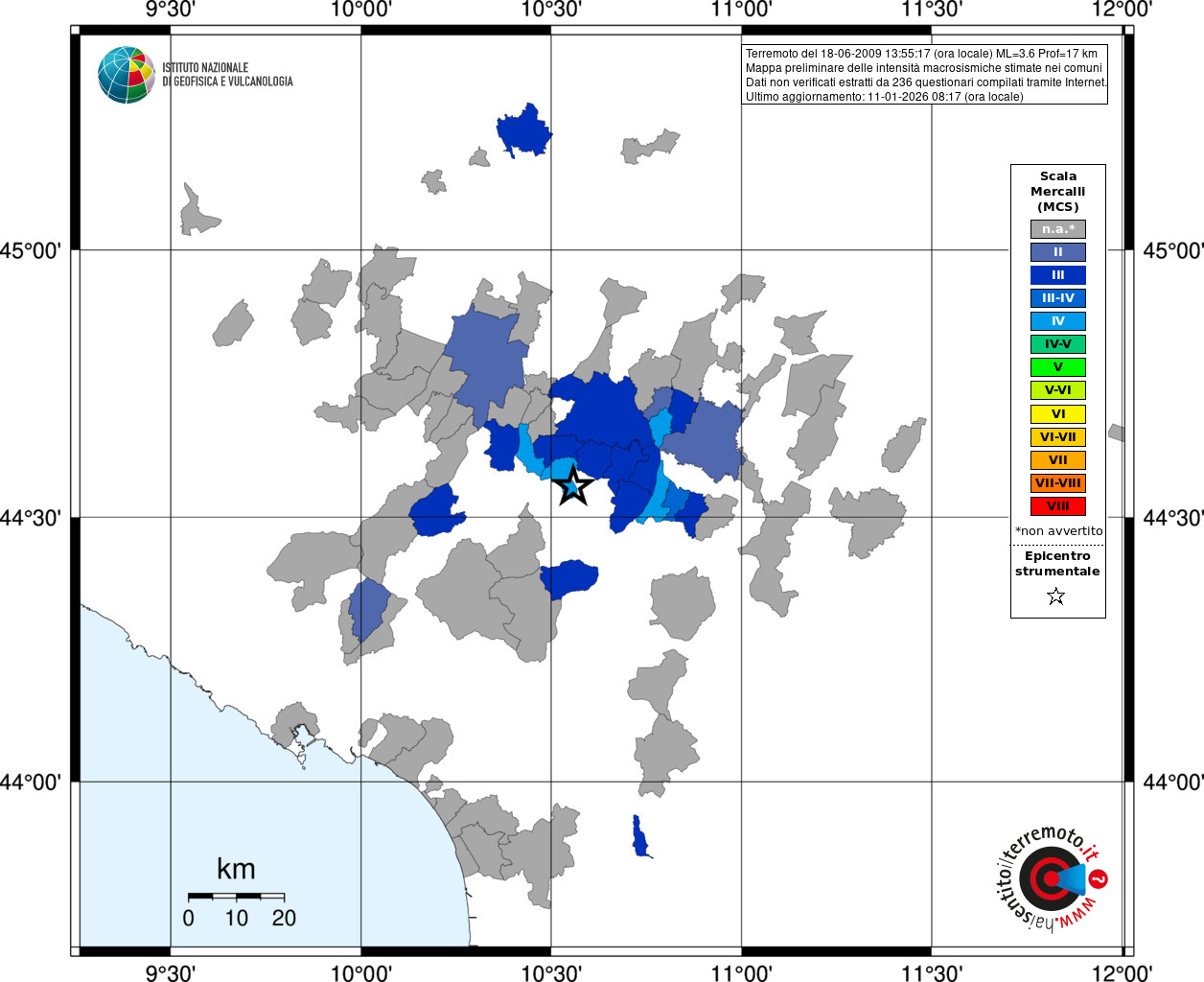Click the 'Dati non verificati' info line
The height and width of the screenshot is (982, 1204).
[926, 82]
